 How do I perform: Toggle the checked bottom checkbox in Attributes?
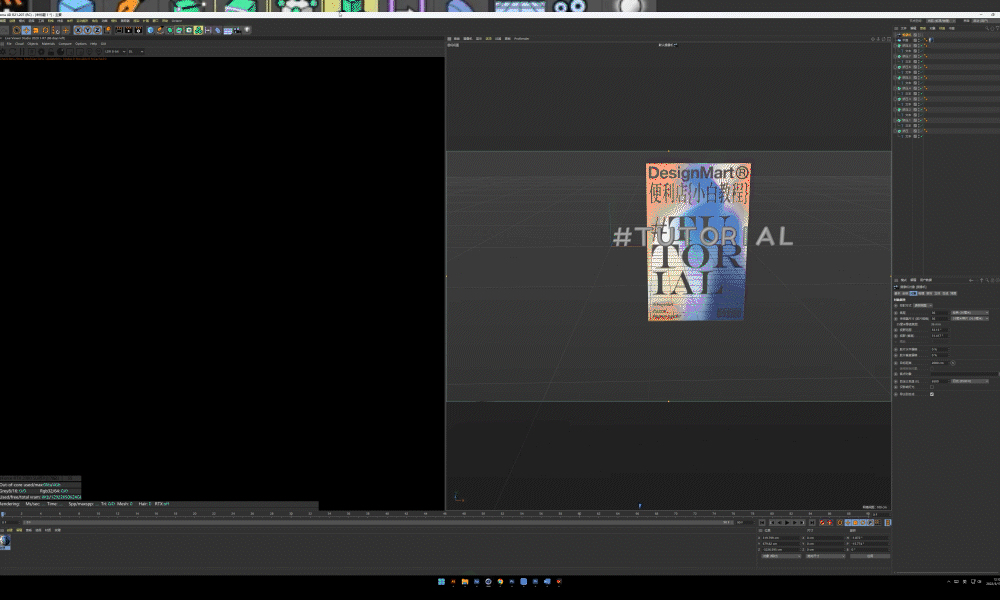(x=932, y=394)
